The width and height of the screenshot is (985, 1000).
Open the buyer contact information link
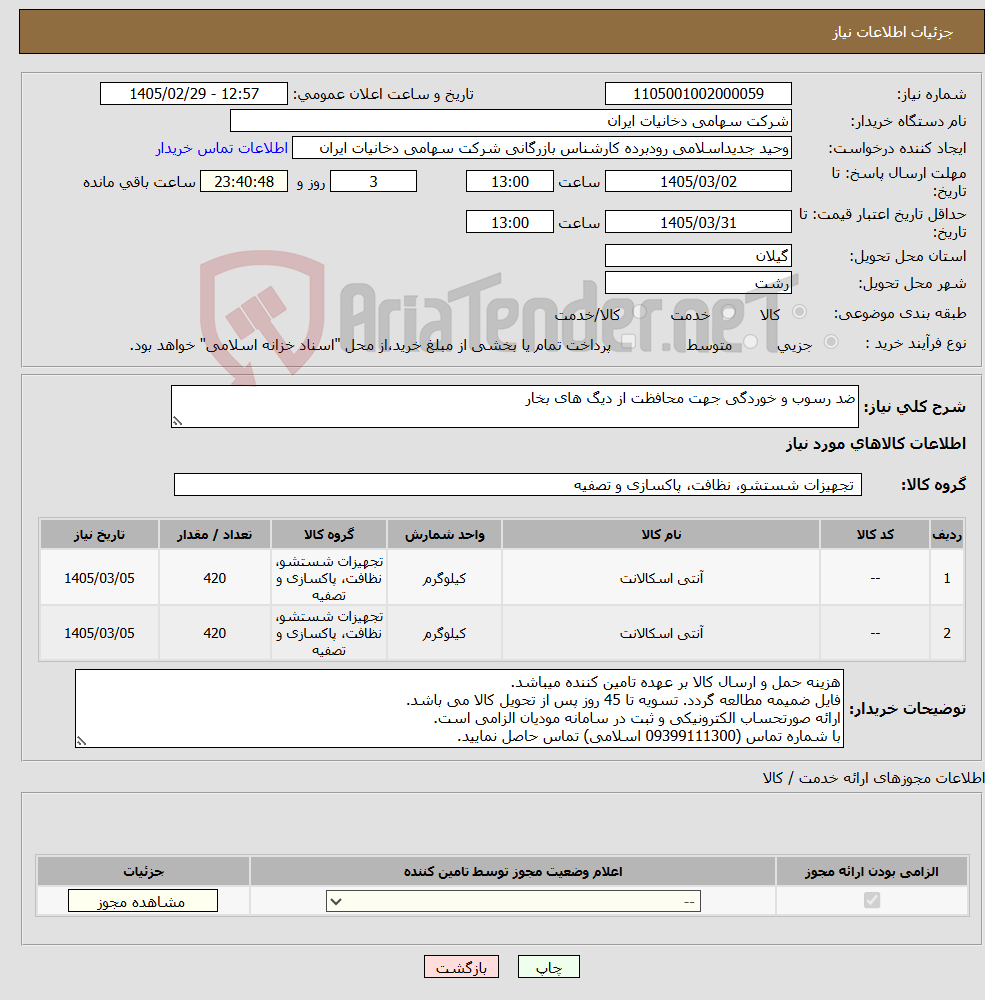[221, 148]
